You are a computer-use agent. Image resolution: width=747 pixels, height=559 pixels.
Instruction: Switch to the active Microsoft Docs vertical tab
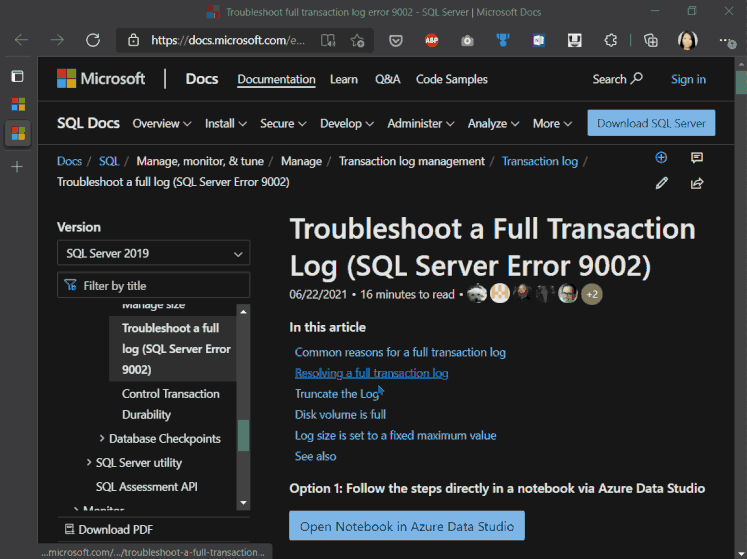point(18,133)
